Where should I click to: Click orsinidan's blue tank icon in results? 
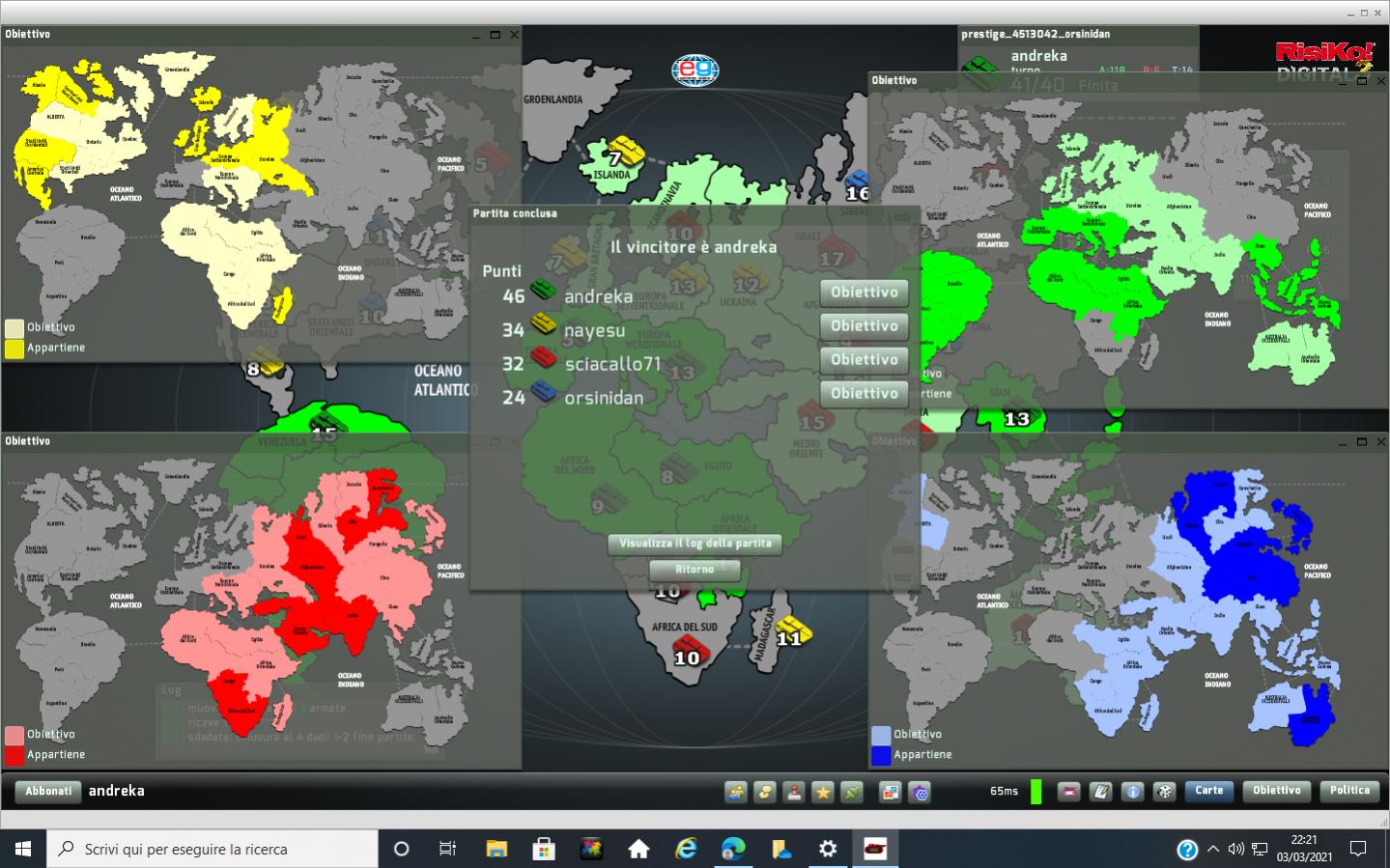[x=543, y=391]
